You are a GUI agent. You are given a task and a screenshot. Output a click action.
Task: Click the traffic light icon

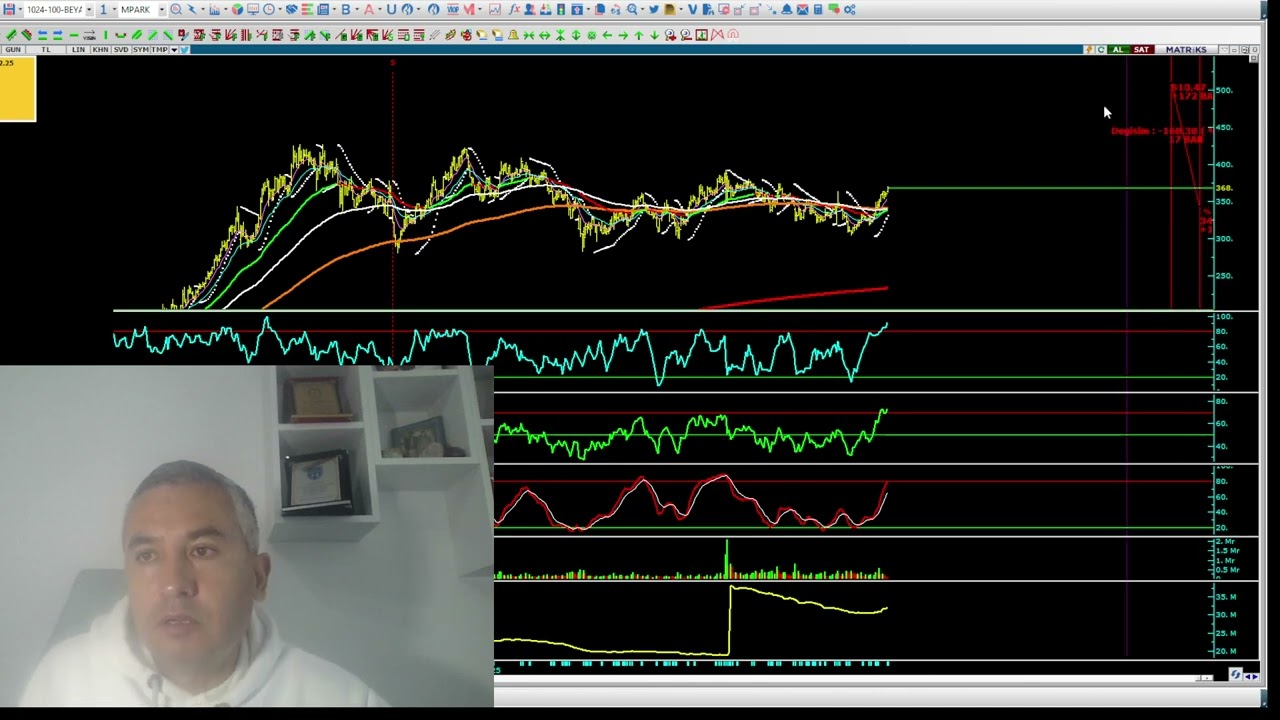pos(561,10)
